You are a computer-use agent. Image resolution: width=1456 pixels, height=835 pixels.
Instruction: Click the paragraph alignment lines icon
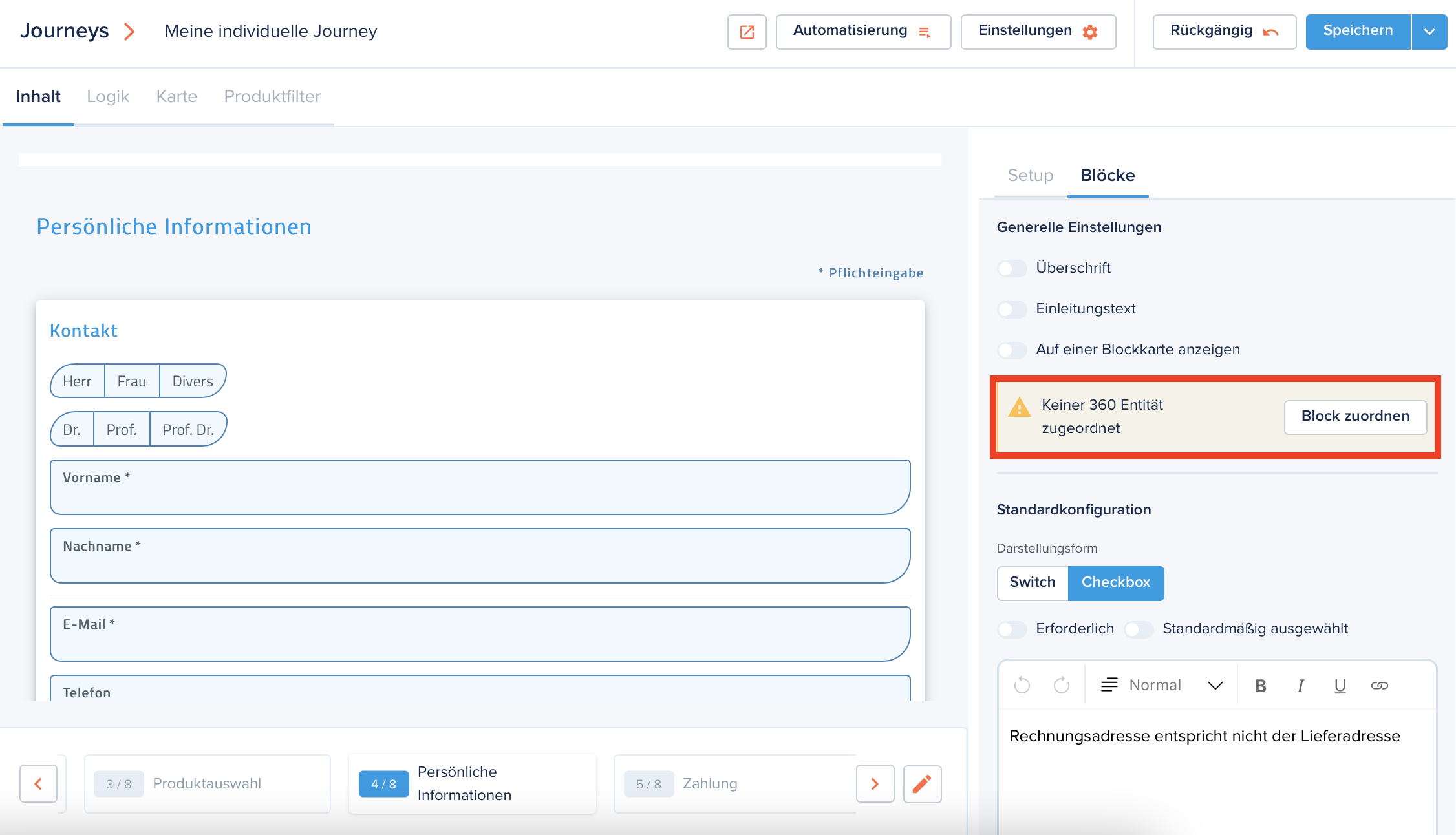[1109, 685]
